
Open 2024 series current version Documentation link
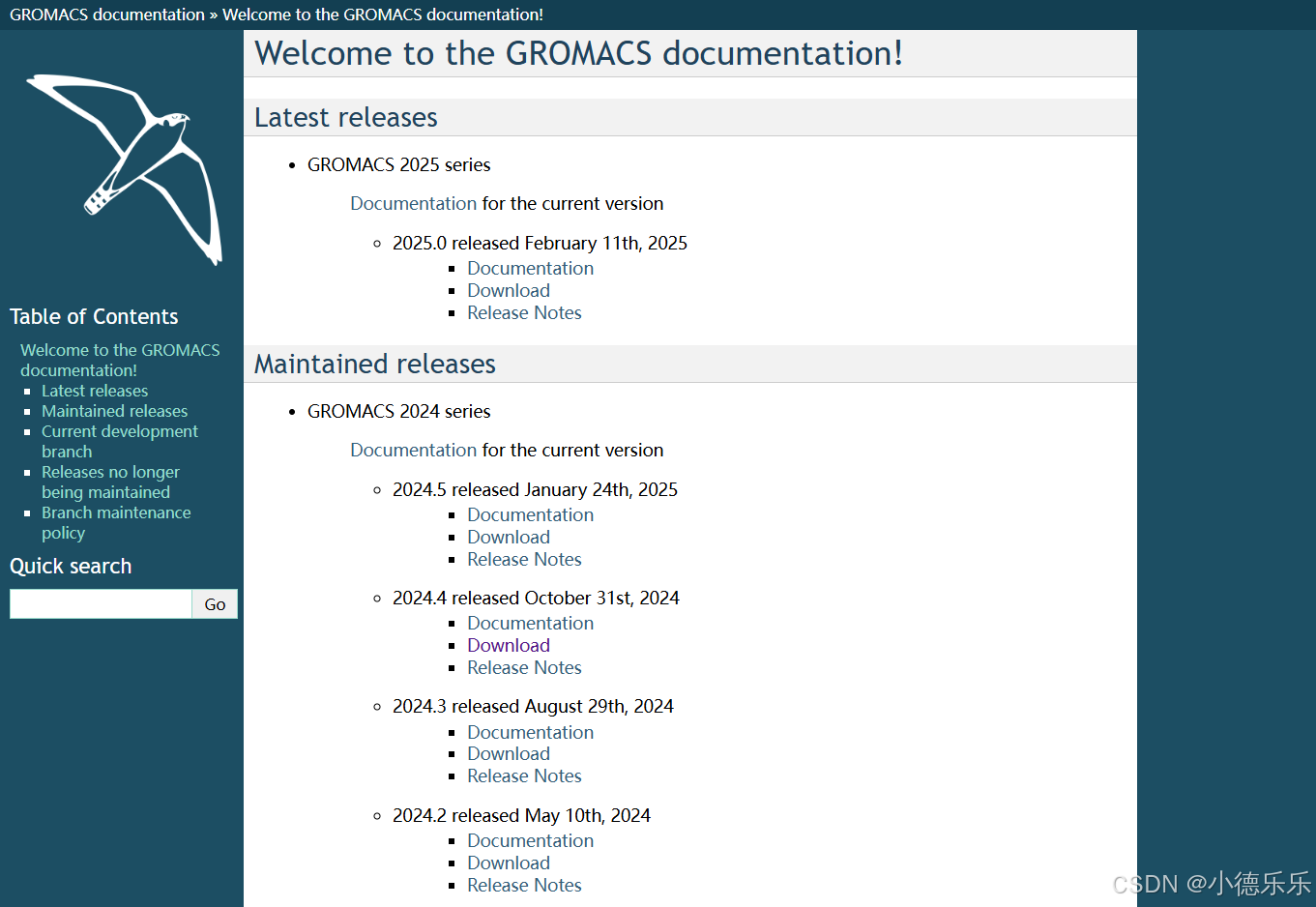coord(413,450)
